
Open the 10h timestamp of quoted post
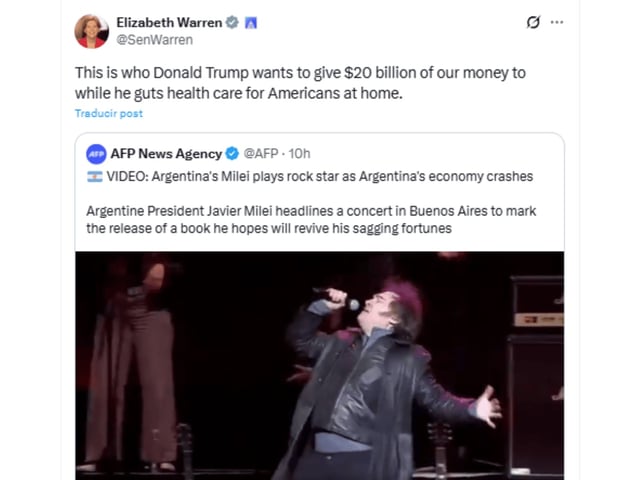point(299,153)
